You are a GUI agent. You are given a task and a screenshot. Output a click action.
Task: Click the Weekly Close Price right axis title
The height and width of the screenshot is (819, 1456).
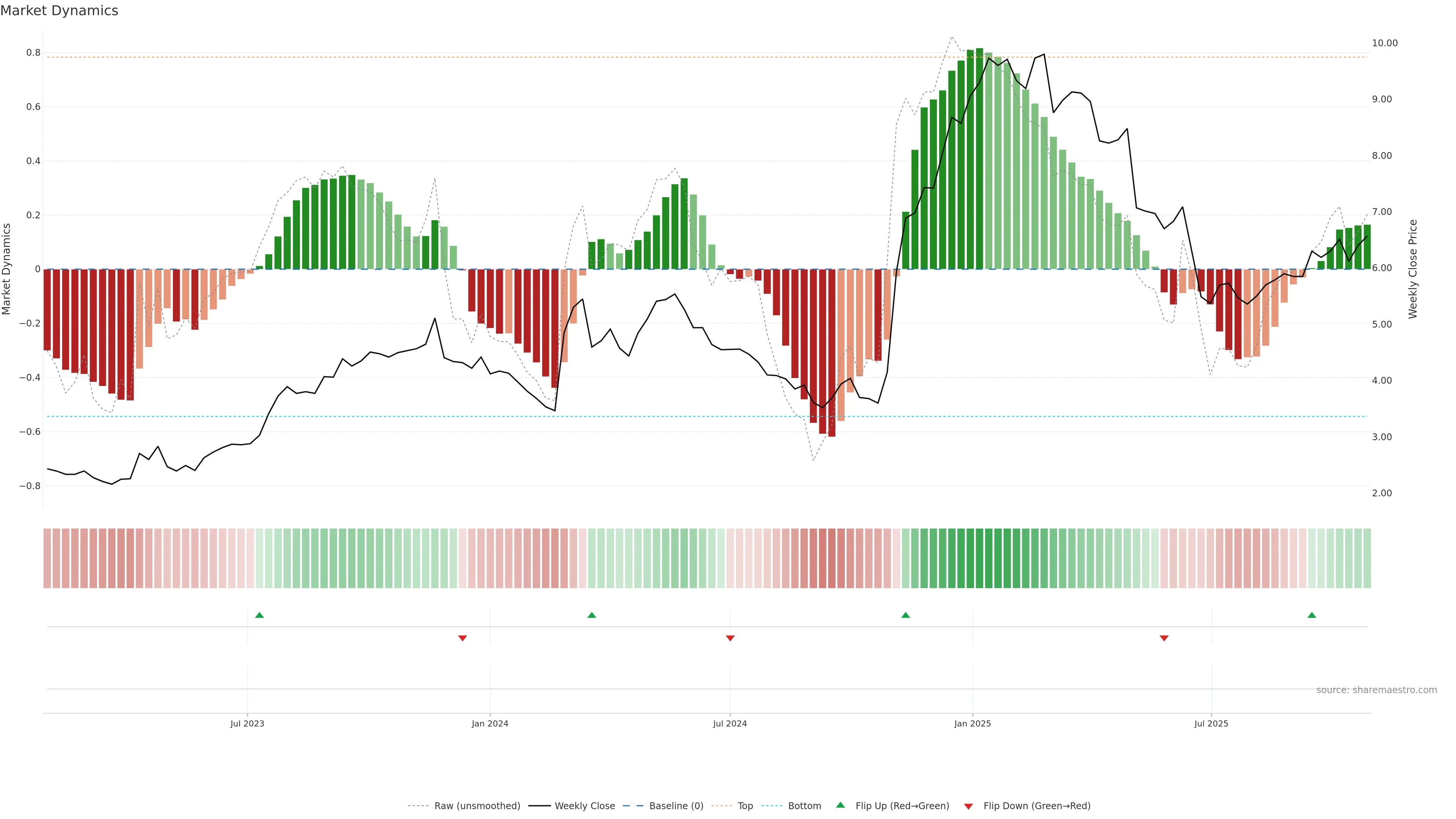tap(1412, 269)
